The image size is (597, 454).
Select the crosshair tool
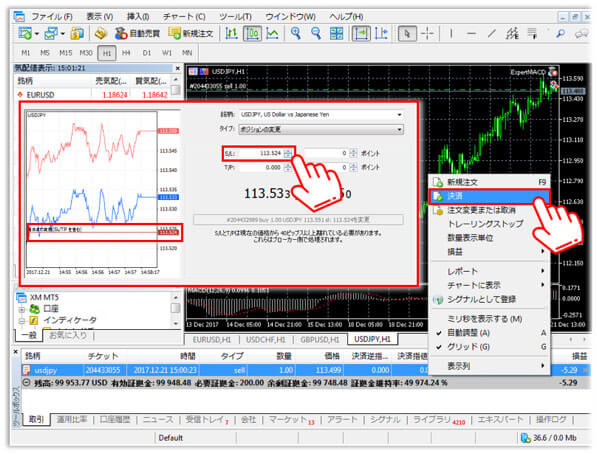(428, 34)
